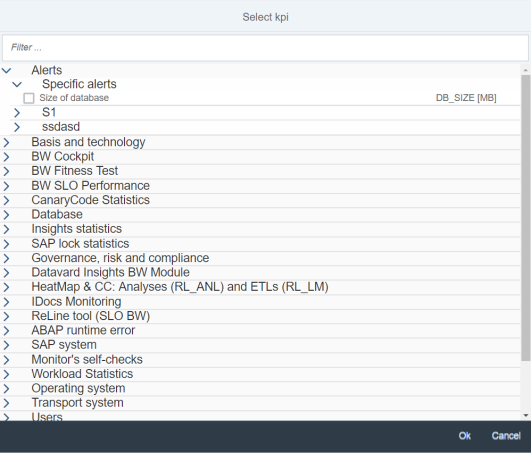Expand the ssdasd node chevron
531x453 pixels.
coord(17,127)
